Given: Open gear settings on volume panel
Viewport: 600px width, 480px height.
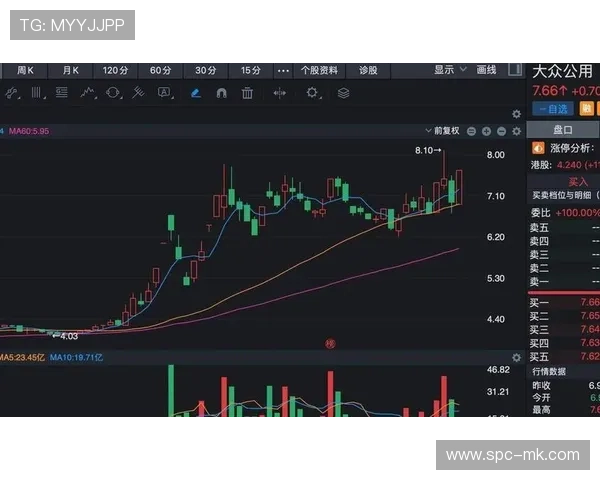Looking at the screenshot, I should pyautogui.click(x=516, y=358).
